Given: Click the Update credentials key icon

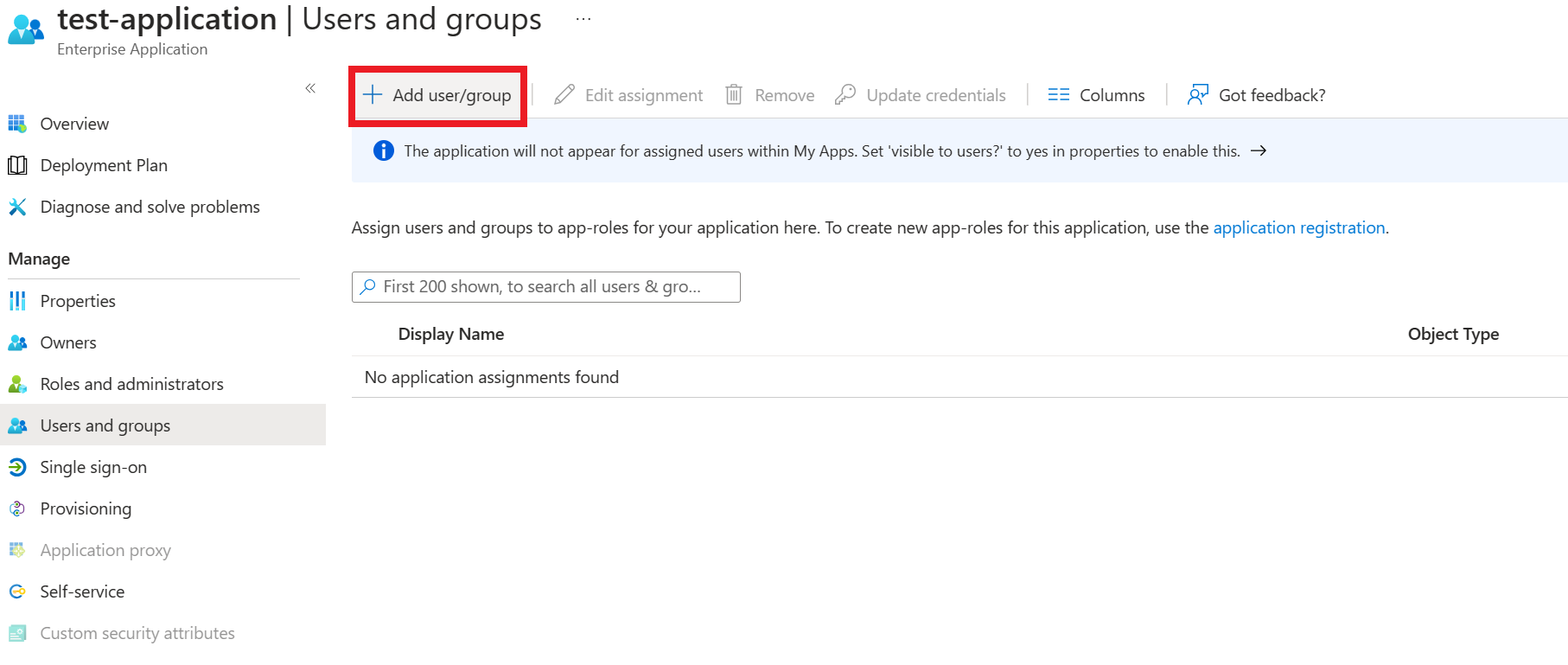Looking at the screenshot, I should click(845, 94).
